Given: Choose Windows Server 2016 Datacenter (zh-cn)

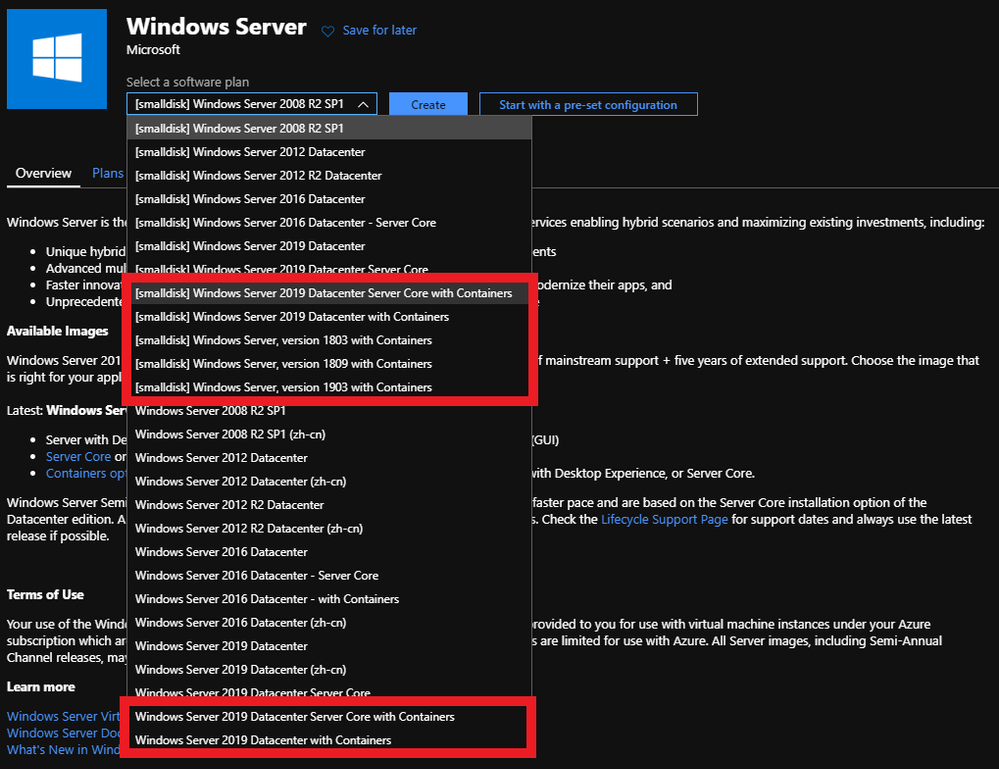Looking at the screenshot, I should (329, 623).
